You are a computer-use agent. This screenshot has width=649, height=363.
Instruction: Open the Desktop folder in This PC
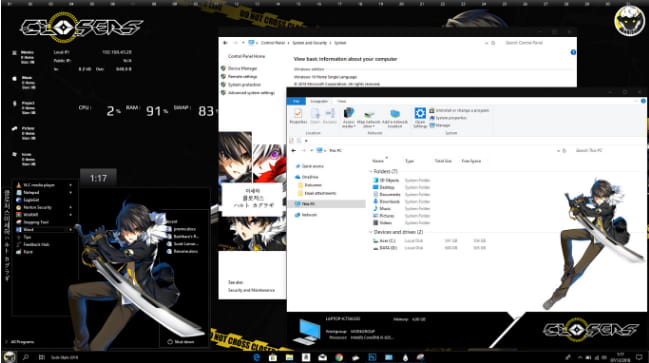click(384, 188)
